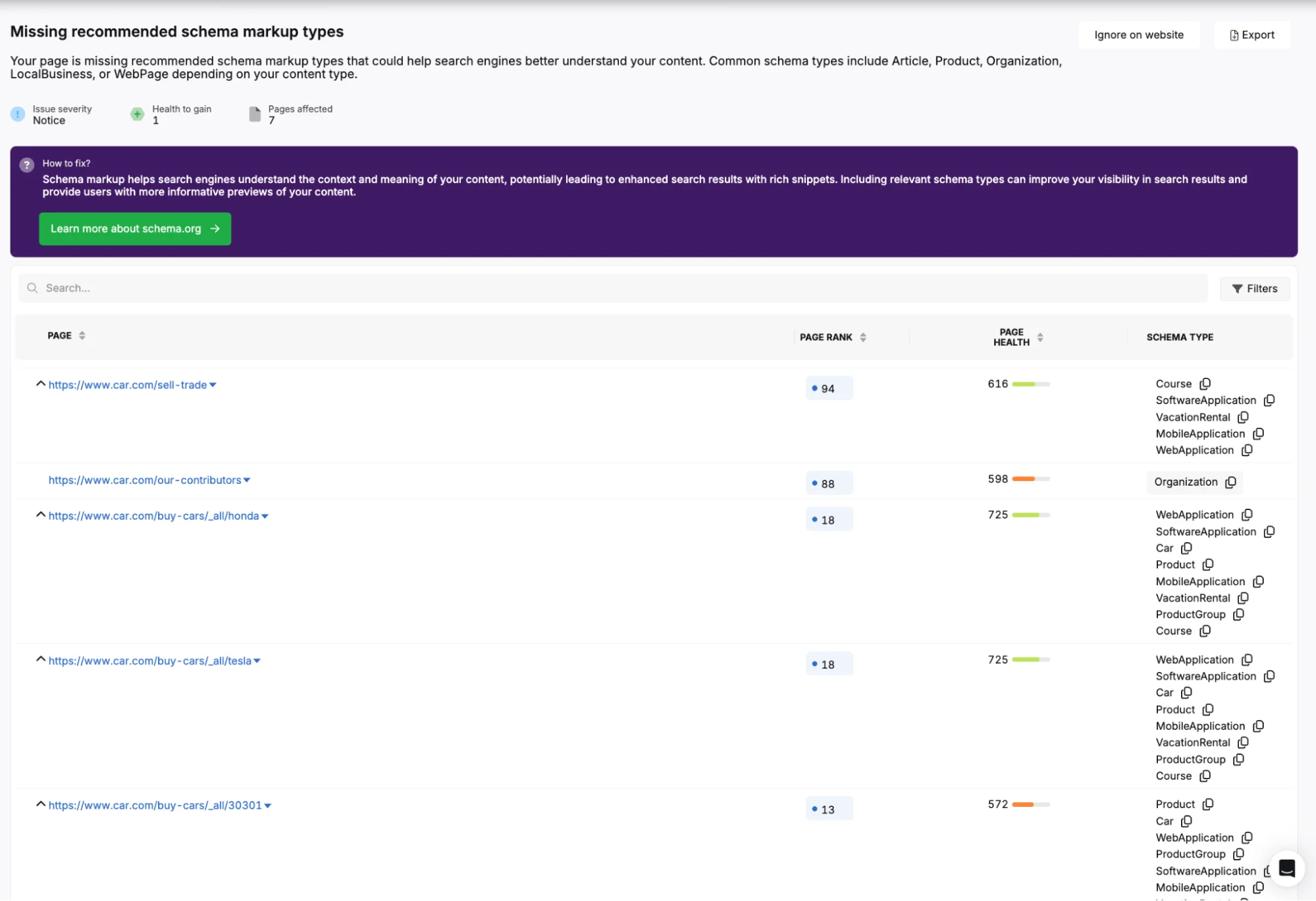Sort by Page column header
The image size is (1316, 901).
(82, 336)
